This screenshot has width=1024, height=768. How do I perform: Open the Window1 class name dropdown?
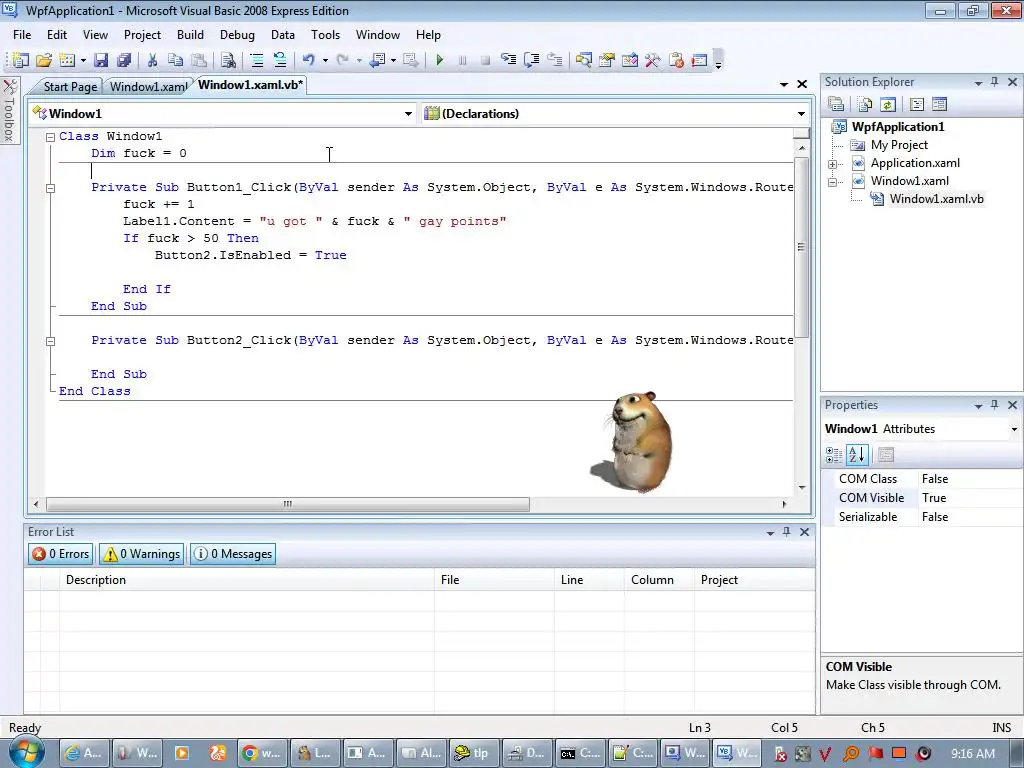point(408,114)
